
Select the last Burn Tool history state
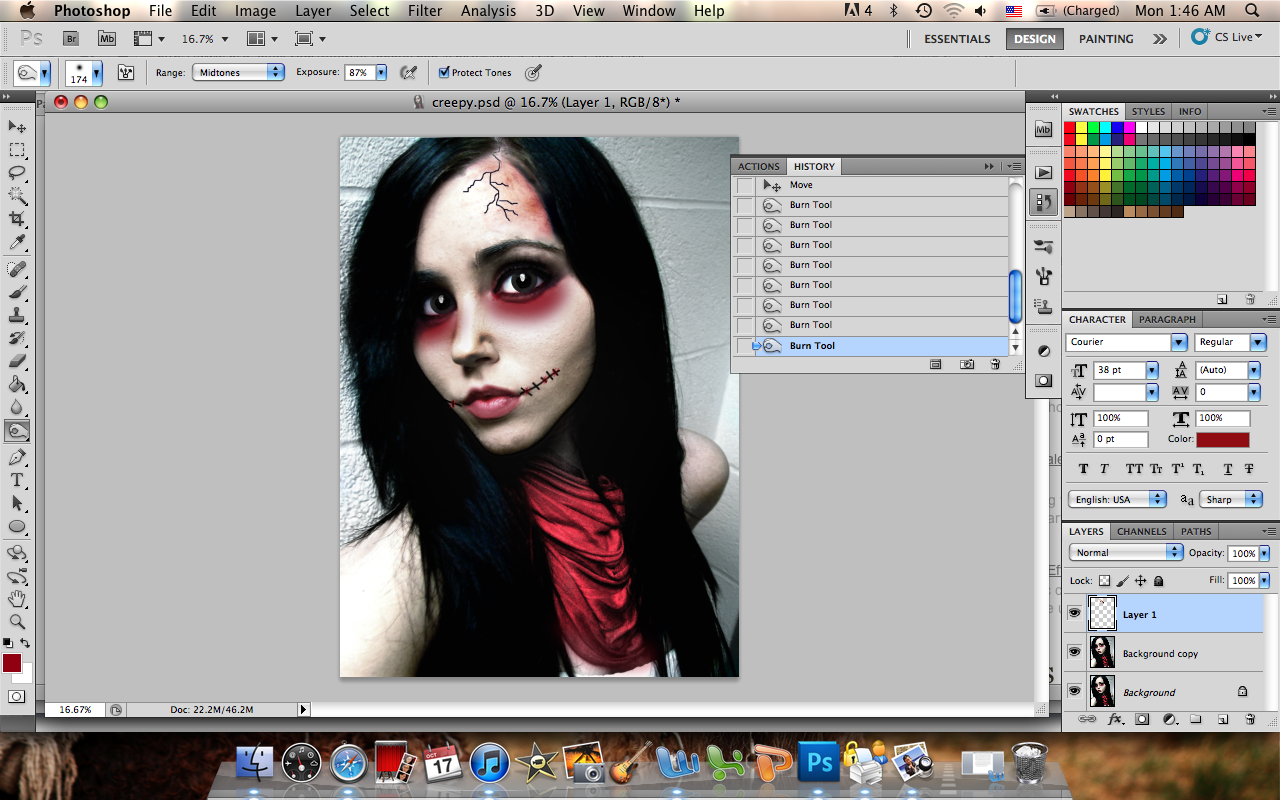coord(870,346)
